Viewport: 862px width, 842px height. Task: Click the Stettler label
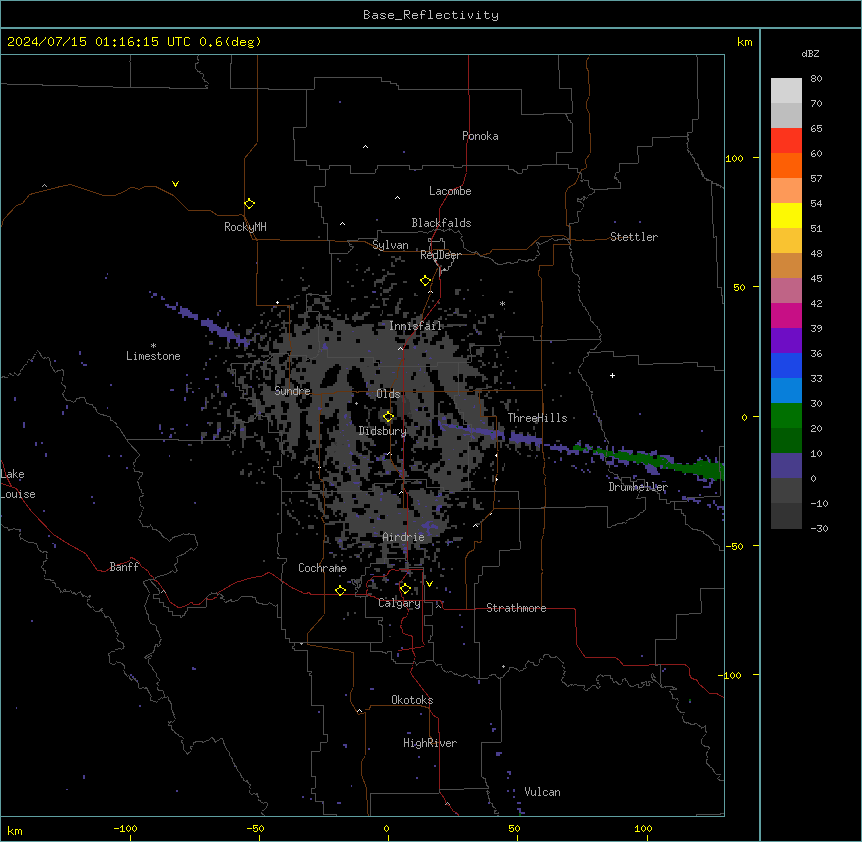point(634,237)
